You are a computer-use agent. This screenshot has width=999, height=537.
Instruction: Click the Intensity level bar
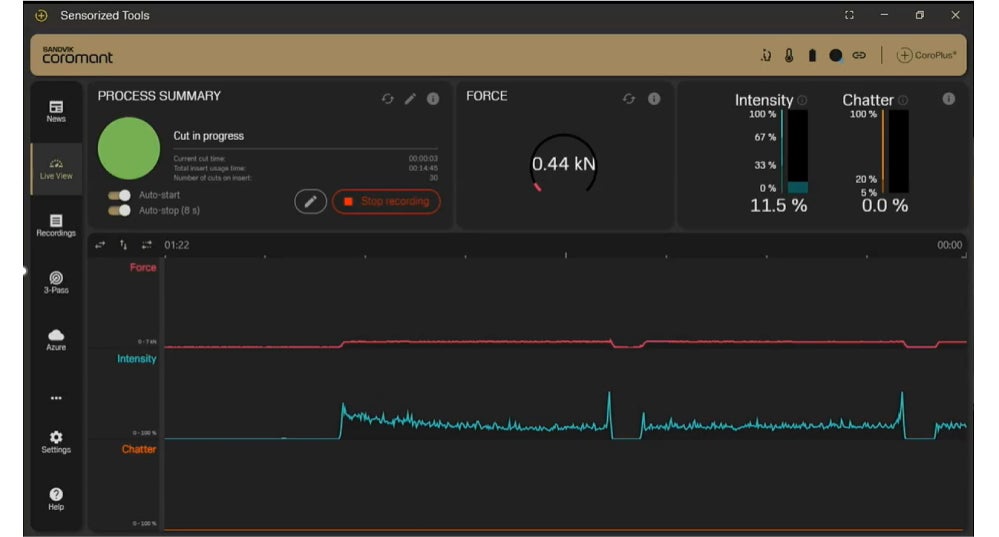[x=797, y=152]
